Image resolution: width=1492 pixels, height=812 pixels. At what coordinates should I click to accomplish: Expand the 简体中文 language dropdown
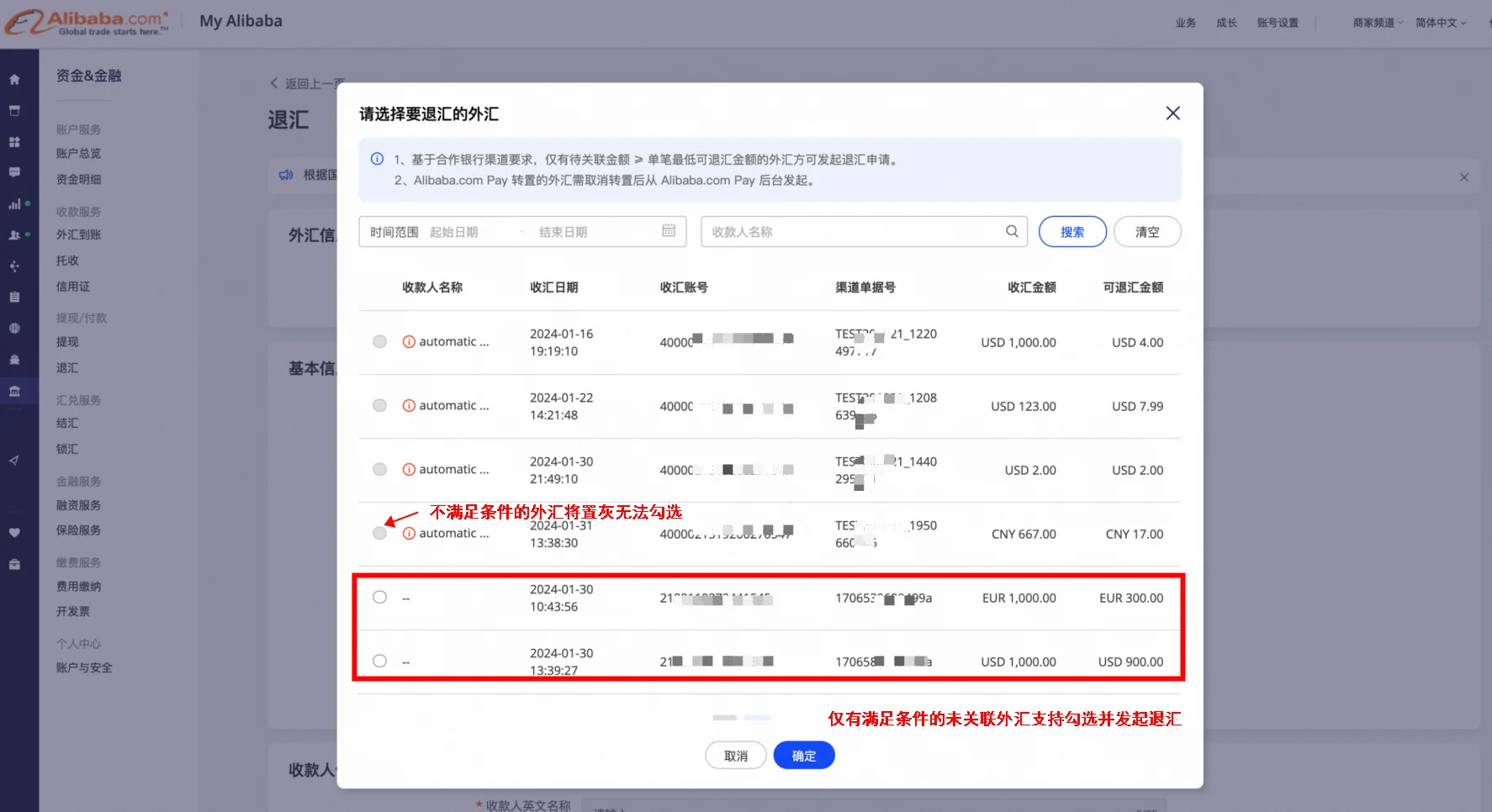pyautogui.click(x=1440, y=23)
